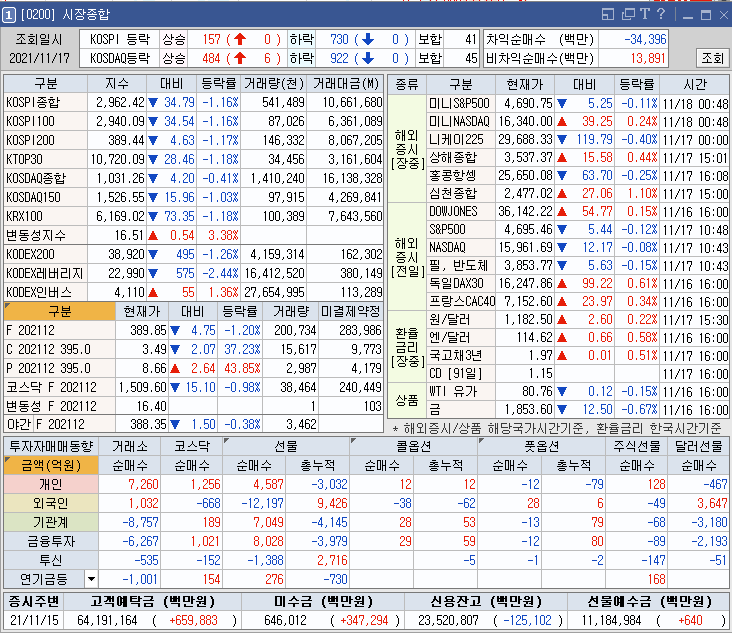Click the 풋옵션 column group header

coord(542,446)
